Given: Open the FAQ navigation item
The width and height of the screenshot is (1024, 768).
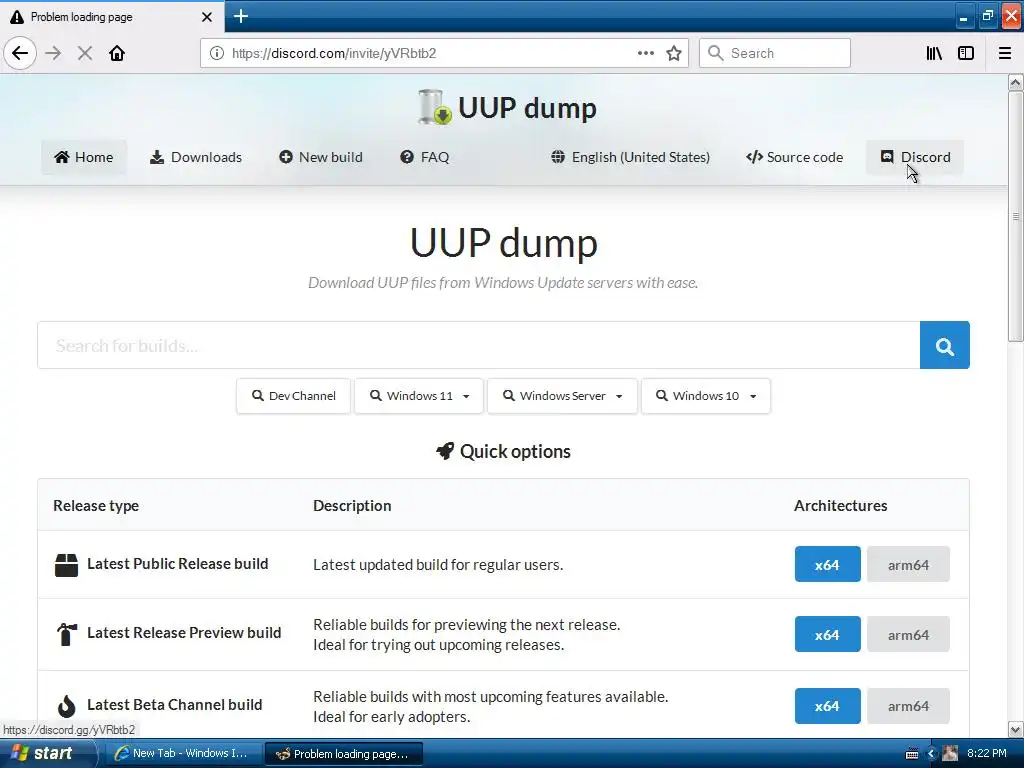Looking at the screenshot, I should click(424, 157).
